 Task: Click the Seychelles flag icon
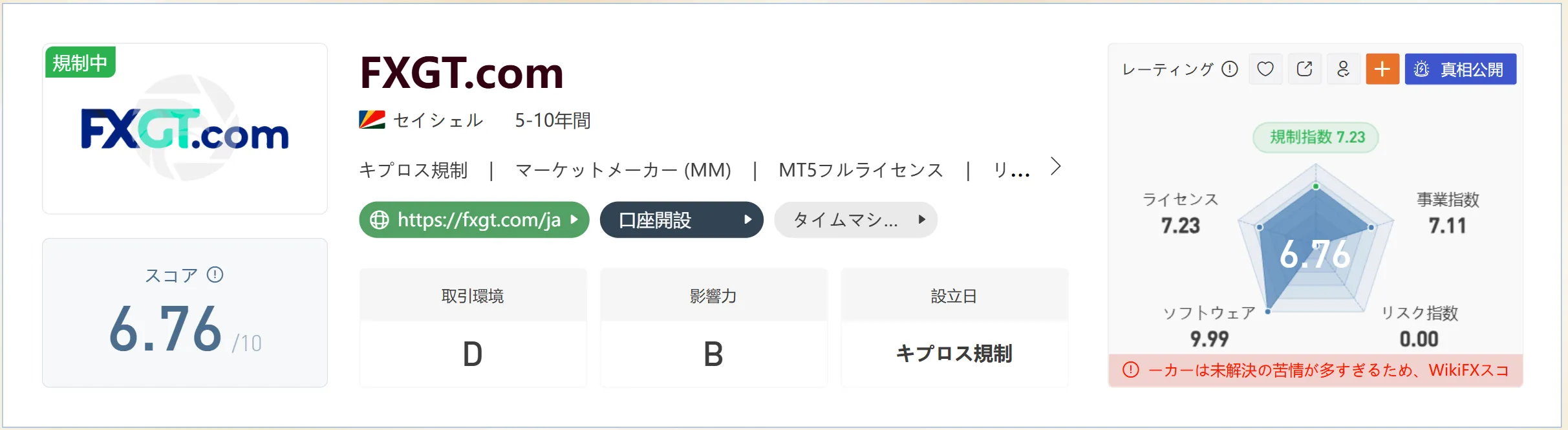372,120
